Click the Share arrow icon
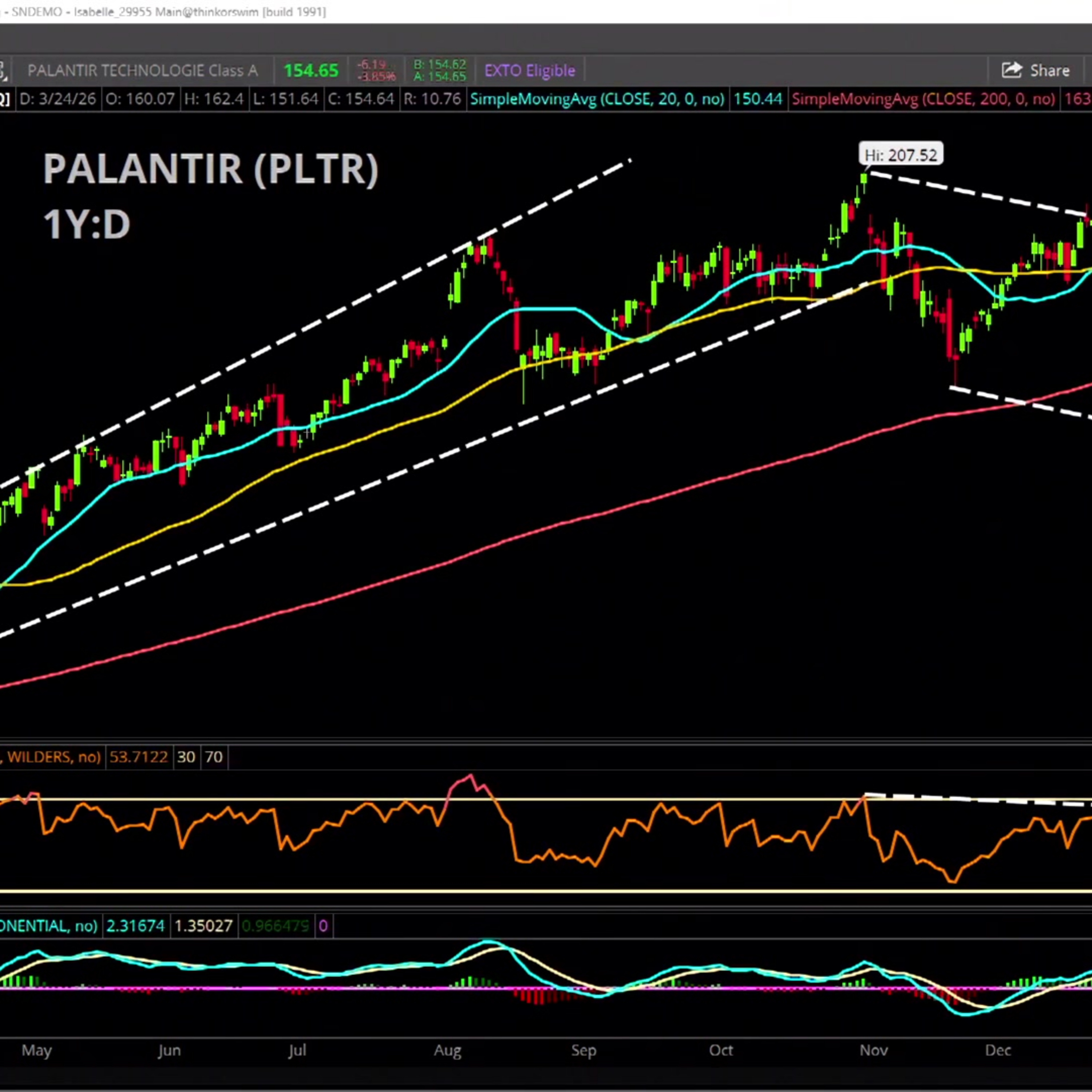The image size is (1092, 1092). [1011, 70]
